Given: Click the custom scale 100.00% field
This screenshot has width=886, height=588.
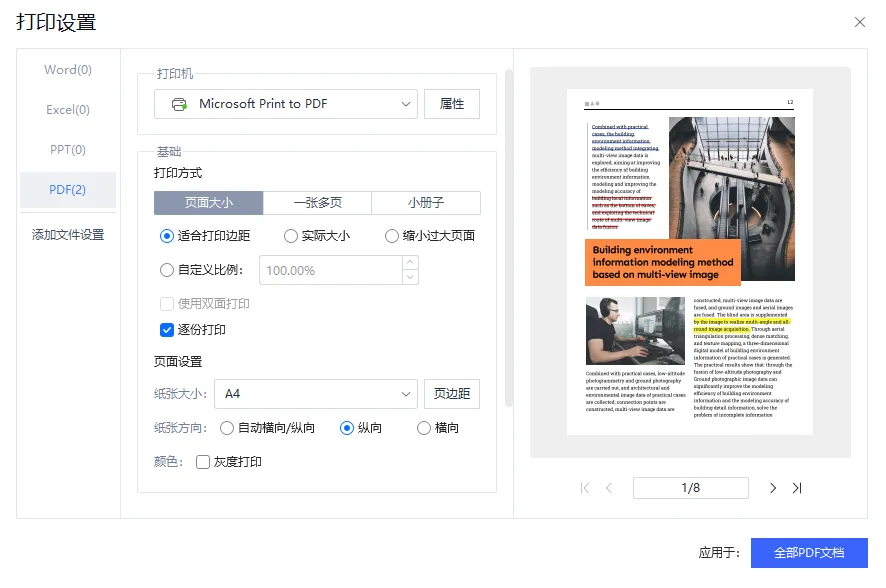Looking at the screenshot, I should pos(331,270).
